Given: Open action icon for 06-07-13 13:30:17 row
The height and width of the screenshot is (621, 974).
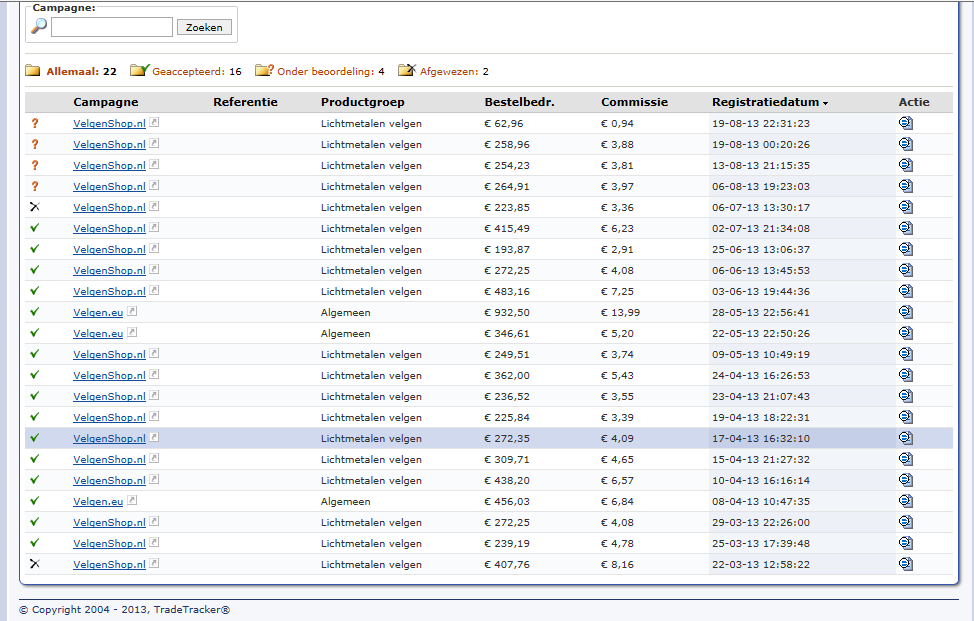Looking at the screenshot, I should tap(906, 207).
